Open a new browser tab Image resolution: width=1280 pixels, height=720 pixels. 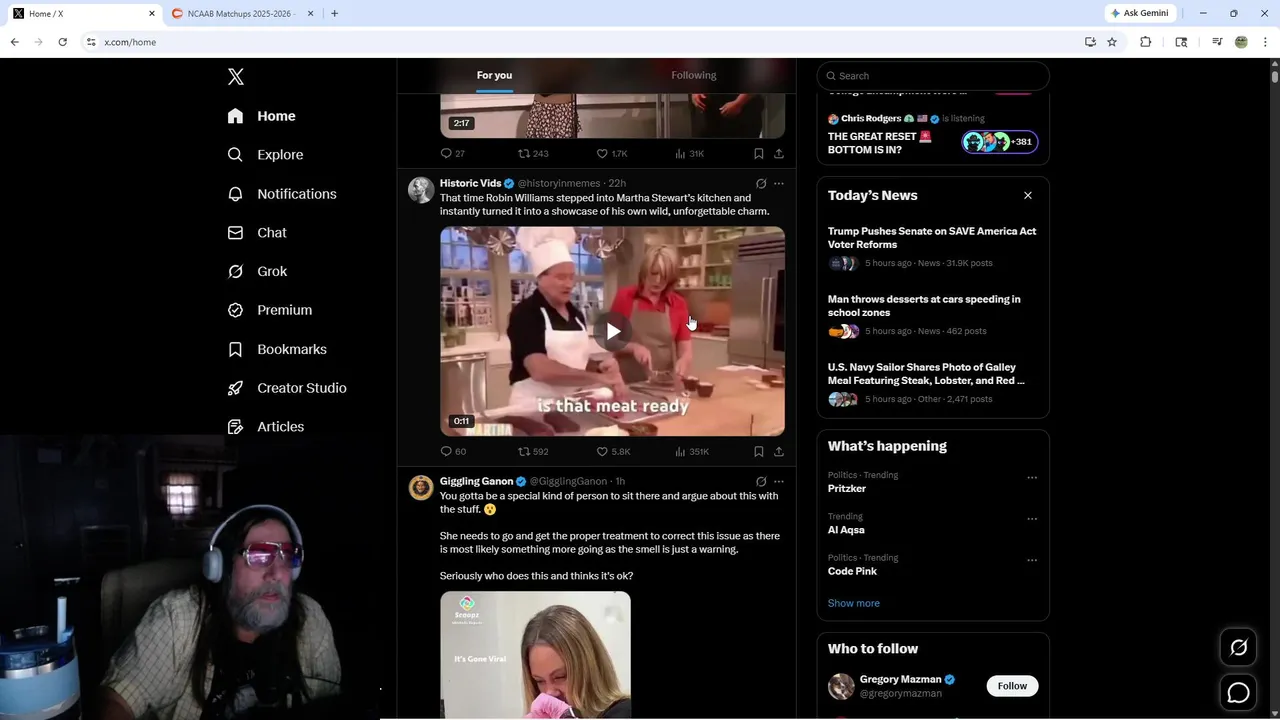[334, 13]
